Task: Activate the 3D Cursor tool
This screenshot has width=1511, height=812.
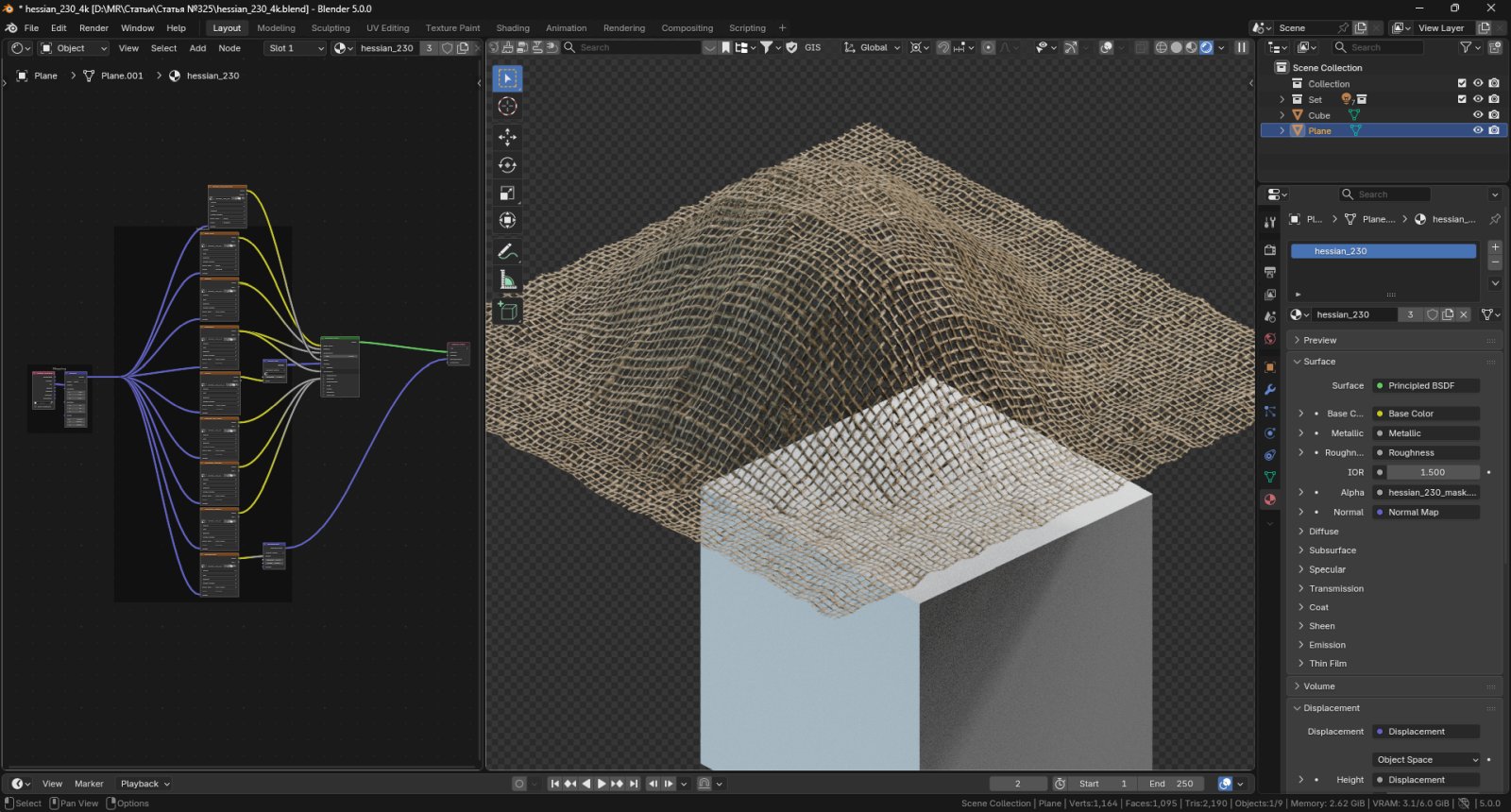Action: click(x=507, y=107)
